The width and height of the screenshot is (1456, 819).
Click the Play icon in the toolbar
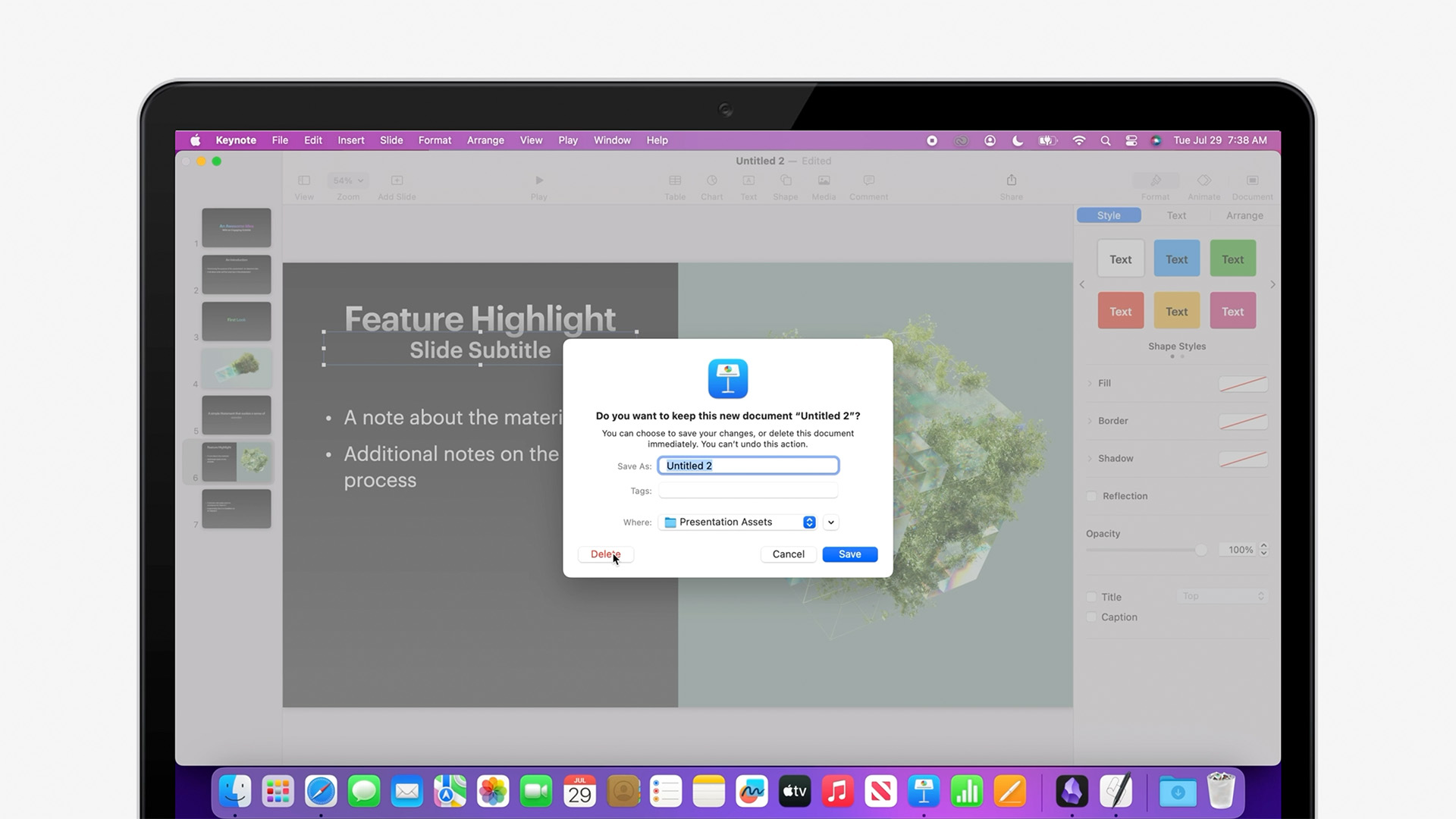tap(538, 180)
